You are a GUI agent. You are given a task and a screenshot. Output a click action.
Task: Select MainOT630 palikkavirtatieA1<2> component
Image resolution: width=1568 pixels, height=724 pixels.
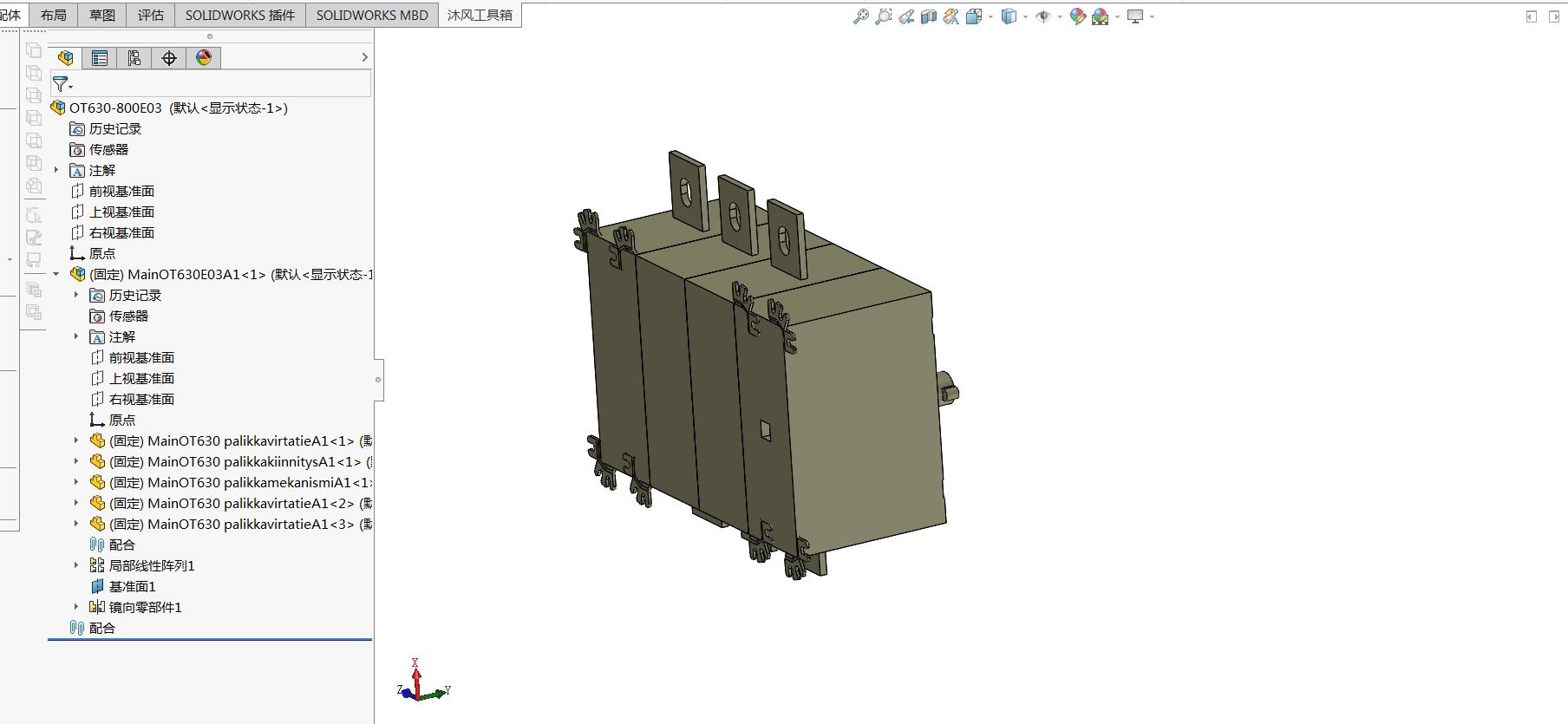pyautogui.click(x=231, y=503)
